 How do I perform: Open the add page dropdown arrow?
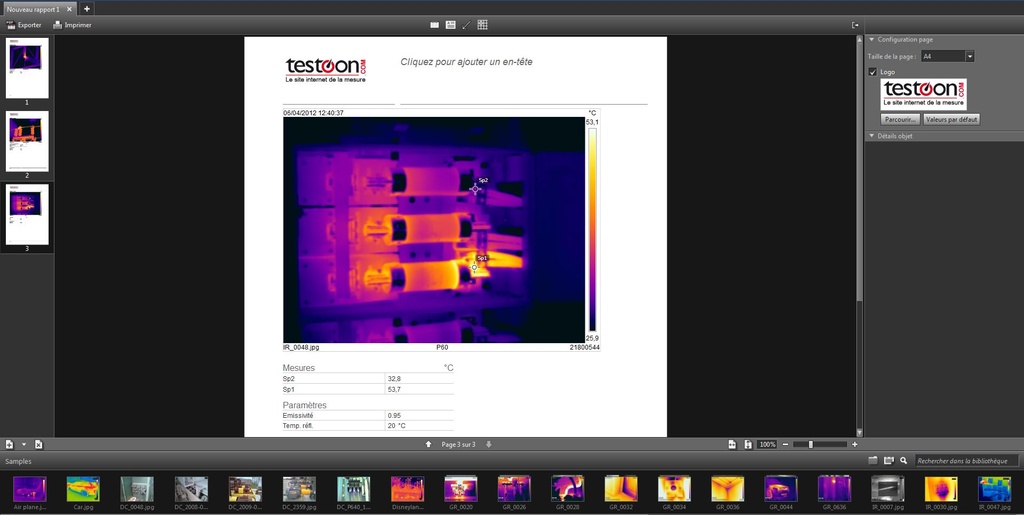coord(24,445)
